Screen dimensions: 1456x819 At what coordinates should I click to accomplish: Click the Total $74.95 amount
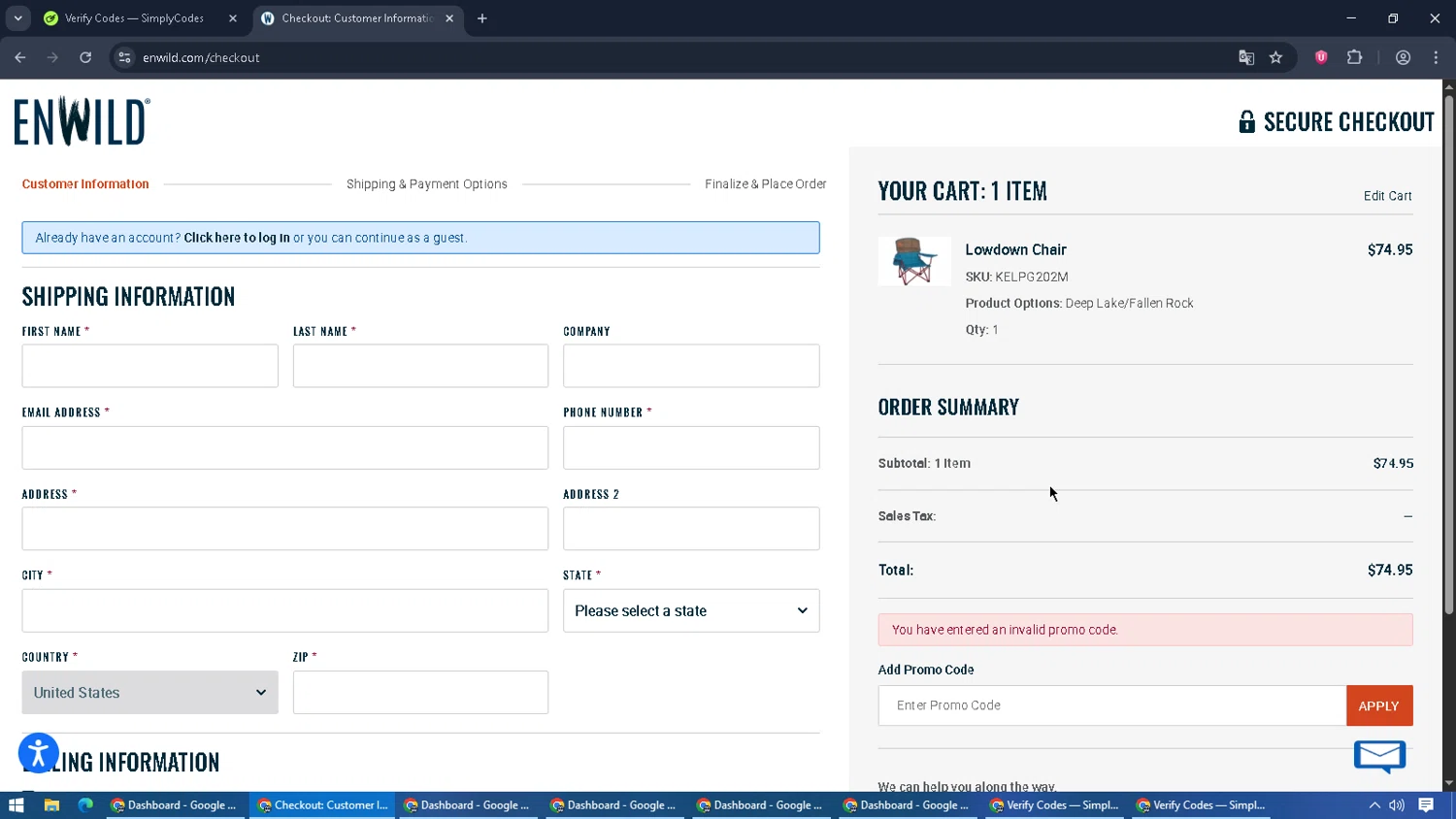[x=1390, y=571]
